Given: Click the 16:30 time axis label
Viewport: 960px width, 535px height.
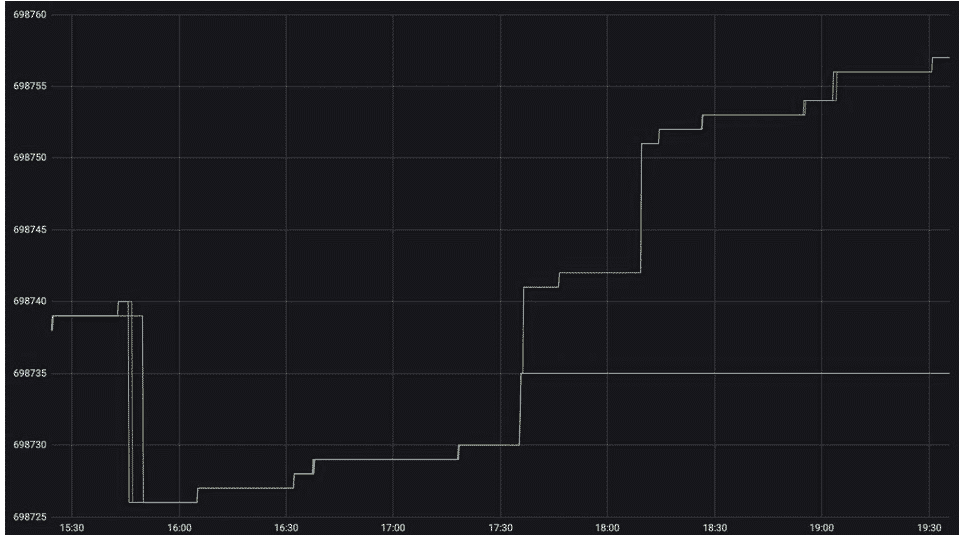Looking at the screenshot, I should pyautogui.click(x=286, y=528).
